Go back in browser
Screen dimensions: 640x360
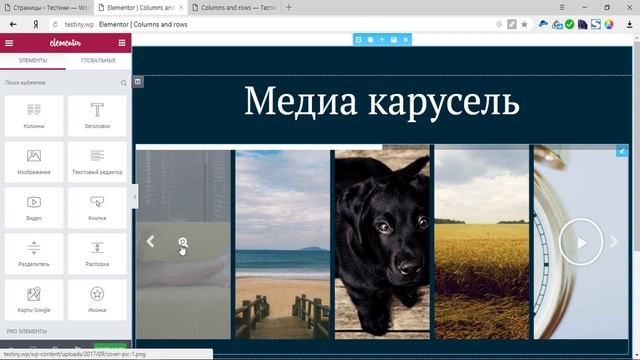[13, 24]
